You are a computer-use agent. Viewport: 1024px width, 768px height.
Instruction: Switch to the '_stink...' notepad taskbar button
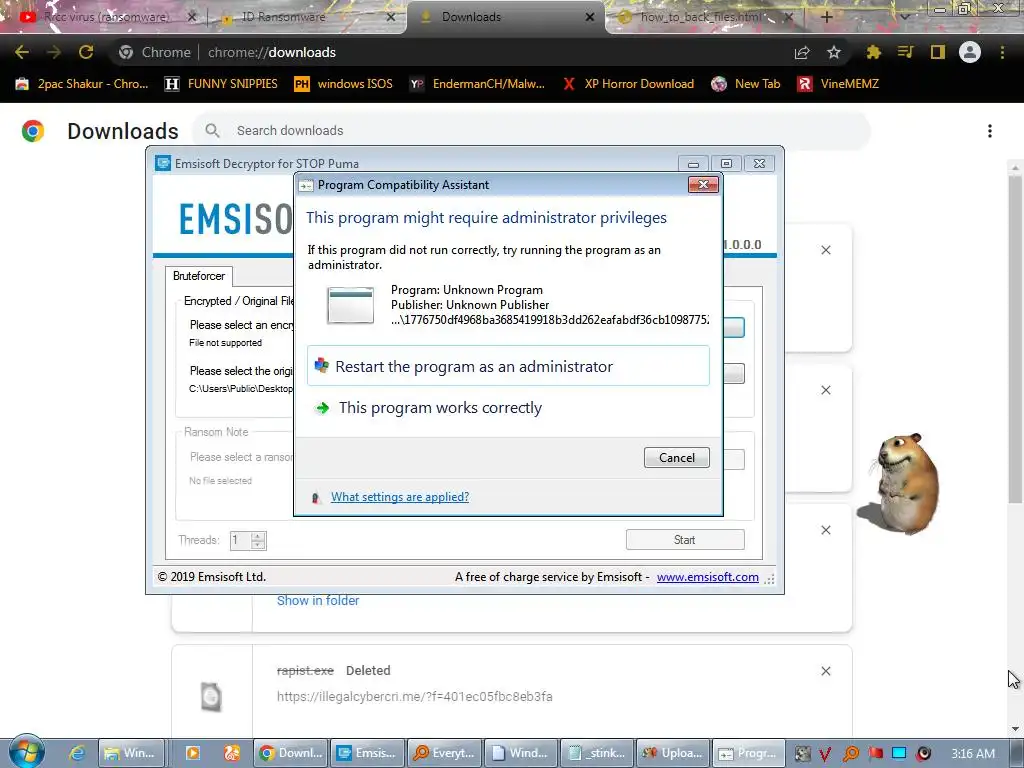point(597,753)
